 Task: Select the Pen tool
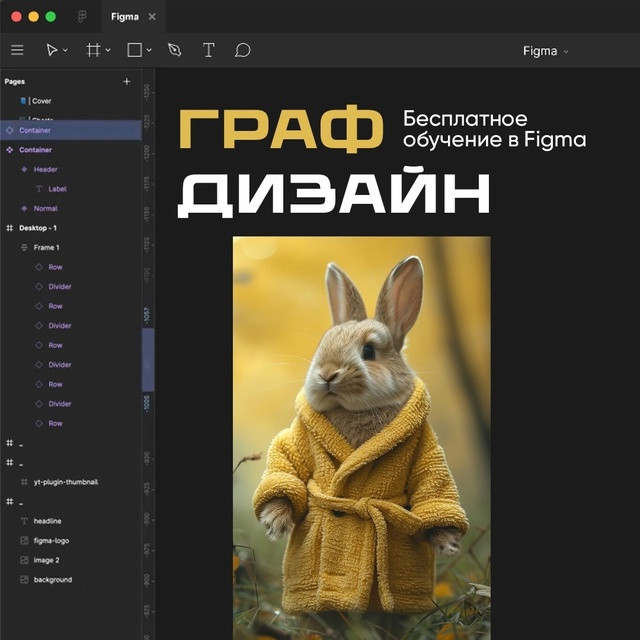[x=175, y=50]
